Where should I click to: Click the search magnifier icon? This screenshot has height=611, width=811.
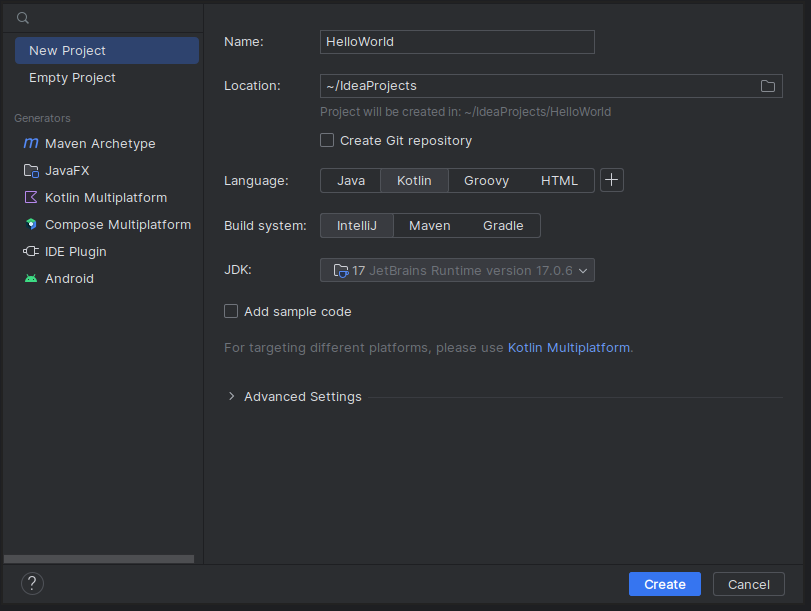pos(23,18)
